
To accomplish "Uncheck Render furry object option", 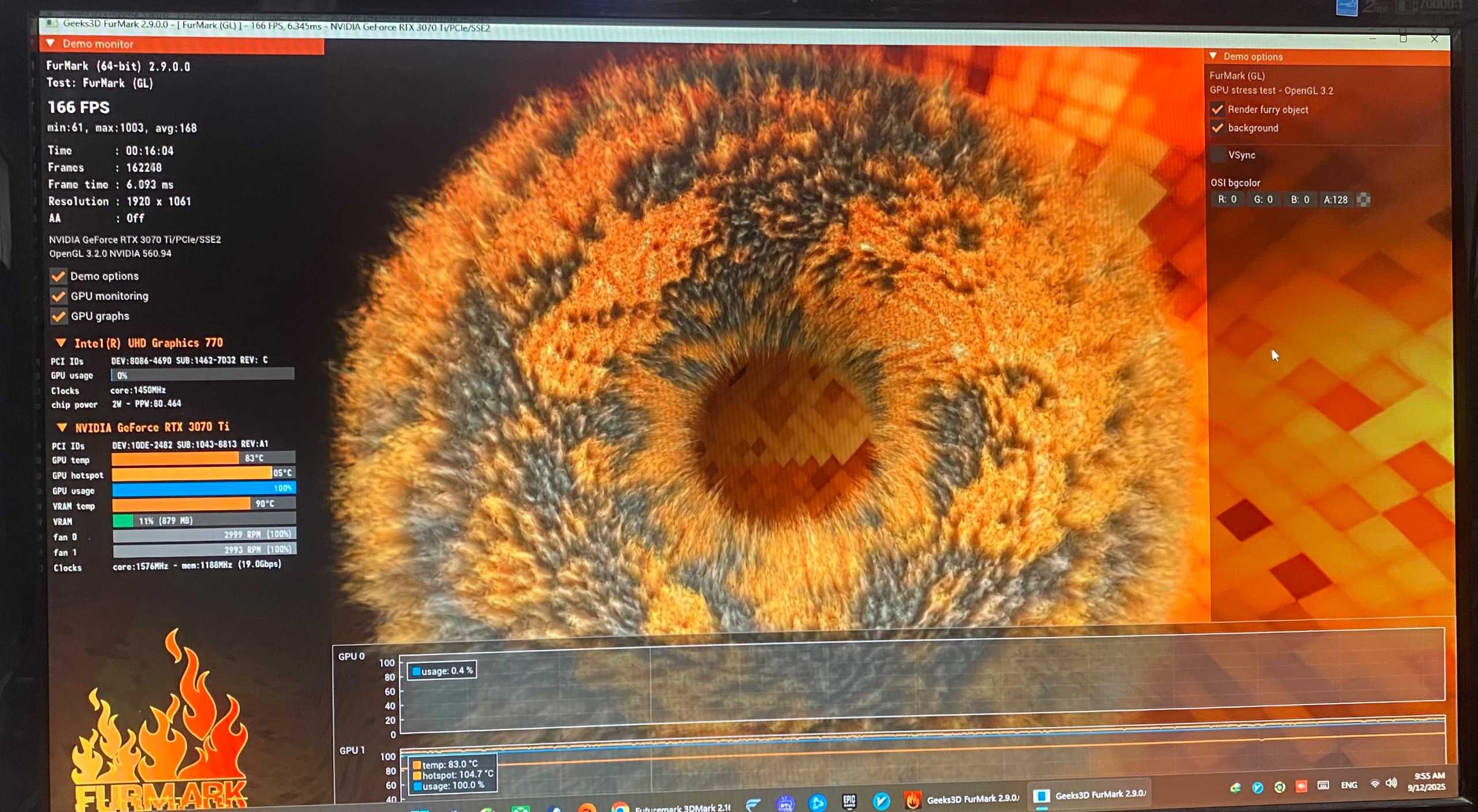I will point(1218,109).
